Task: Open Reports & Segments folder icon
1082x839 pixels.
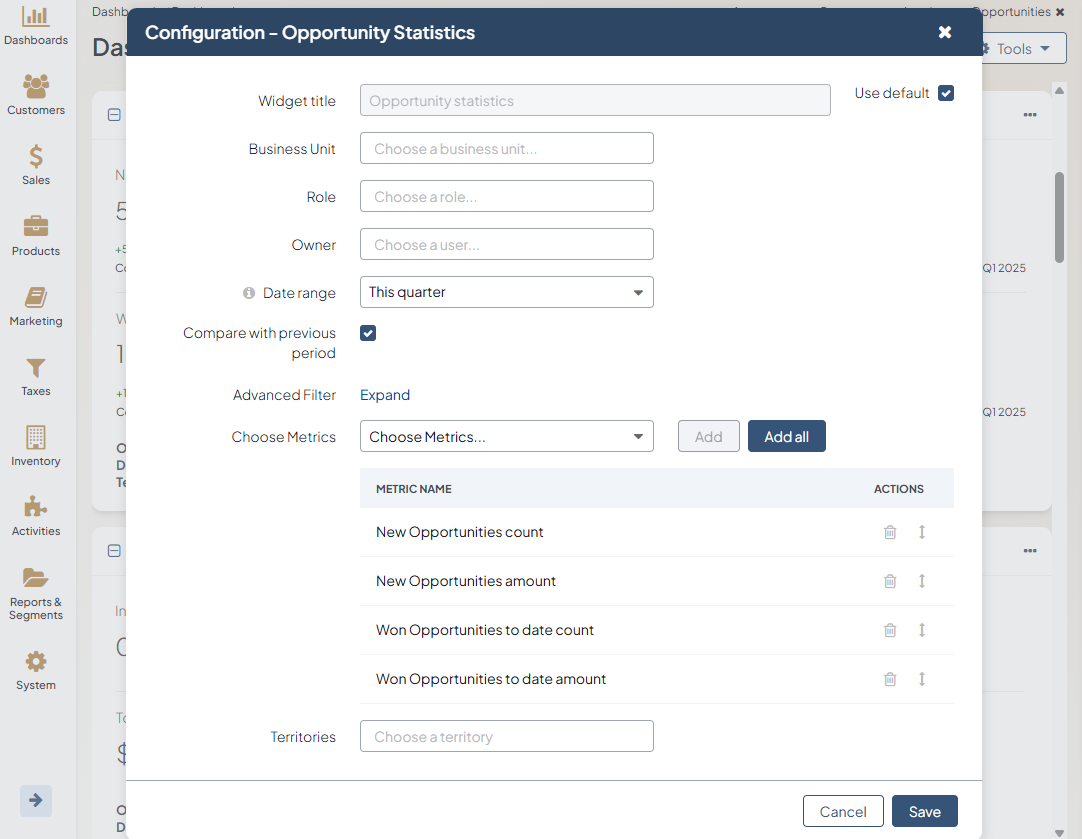Action: tap(36, 579)
